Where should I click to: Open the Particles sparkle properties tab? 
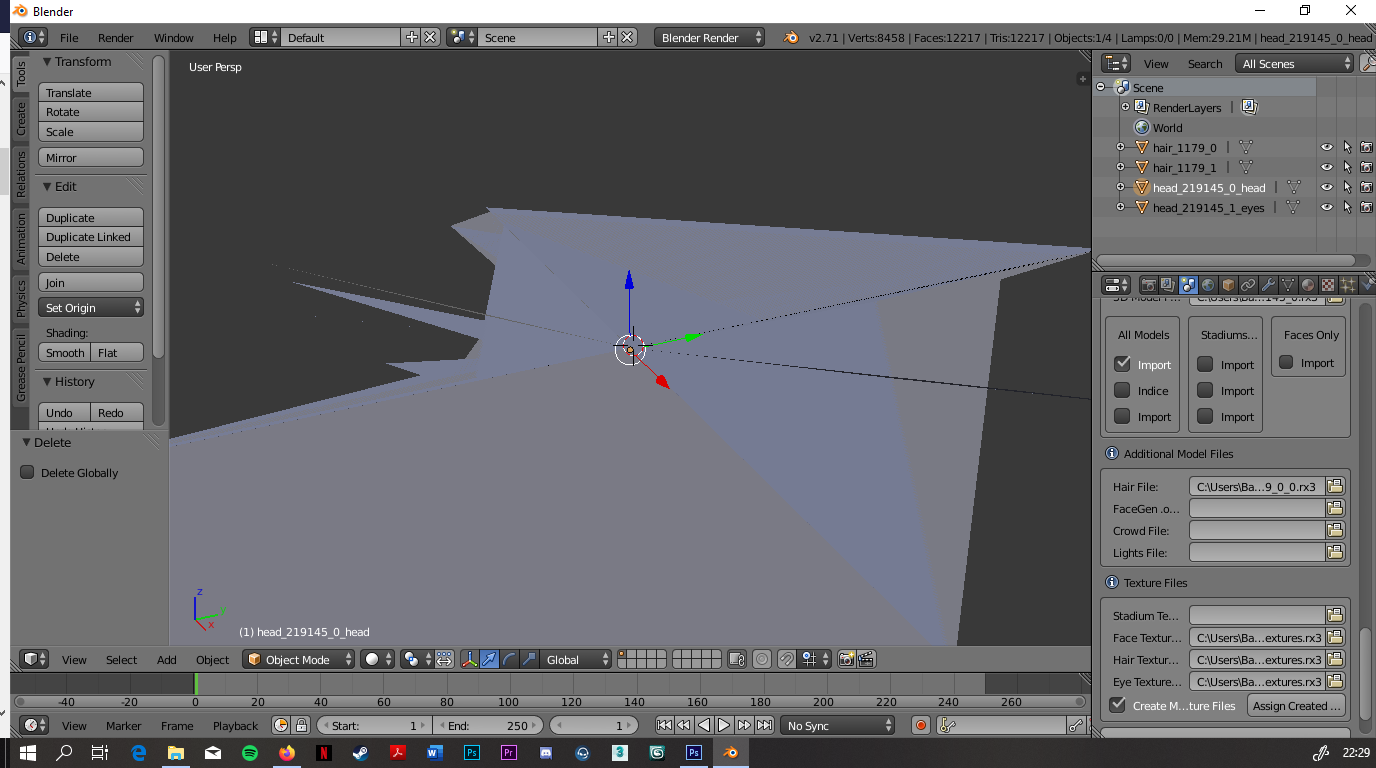click(x=1348, y=285)
